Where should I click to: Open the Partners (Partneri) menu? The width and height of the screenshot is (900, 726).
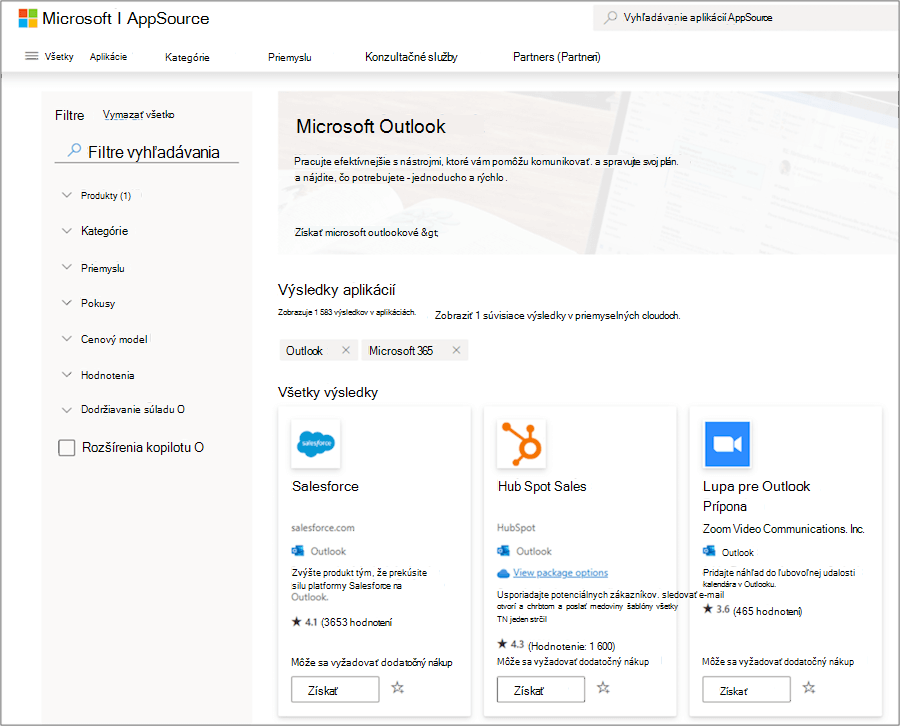(x=557, y=57)
